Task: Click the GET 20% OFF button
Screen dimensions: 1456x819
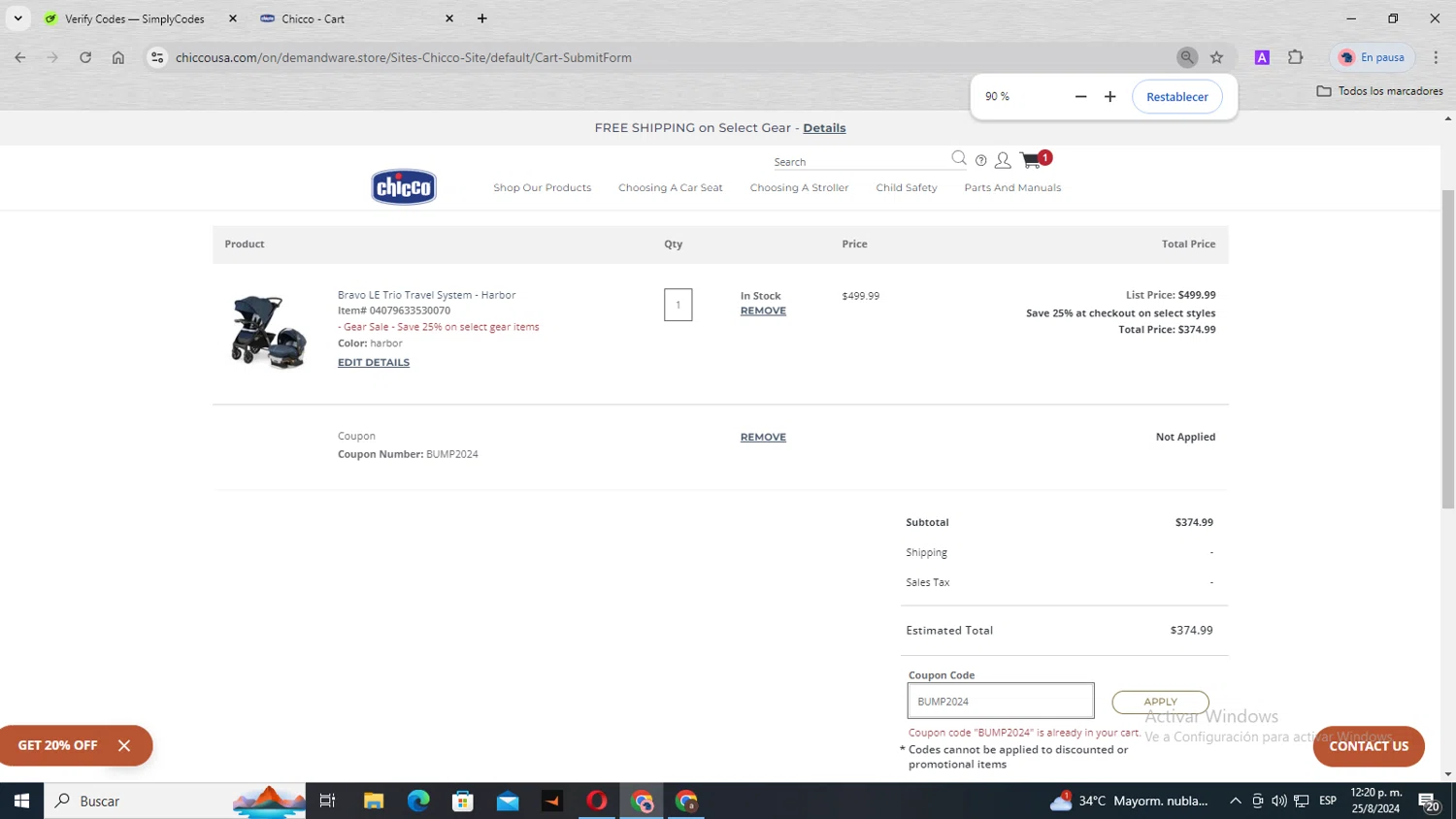Action: tap(58, 745)
